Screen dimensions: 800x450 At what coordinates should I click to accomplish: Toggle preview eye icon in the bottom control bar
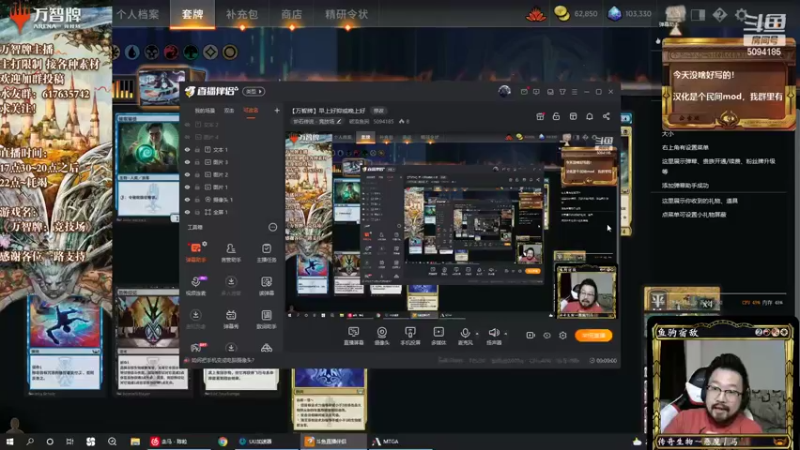(546, 335)
